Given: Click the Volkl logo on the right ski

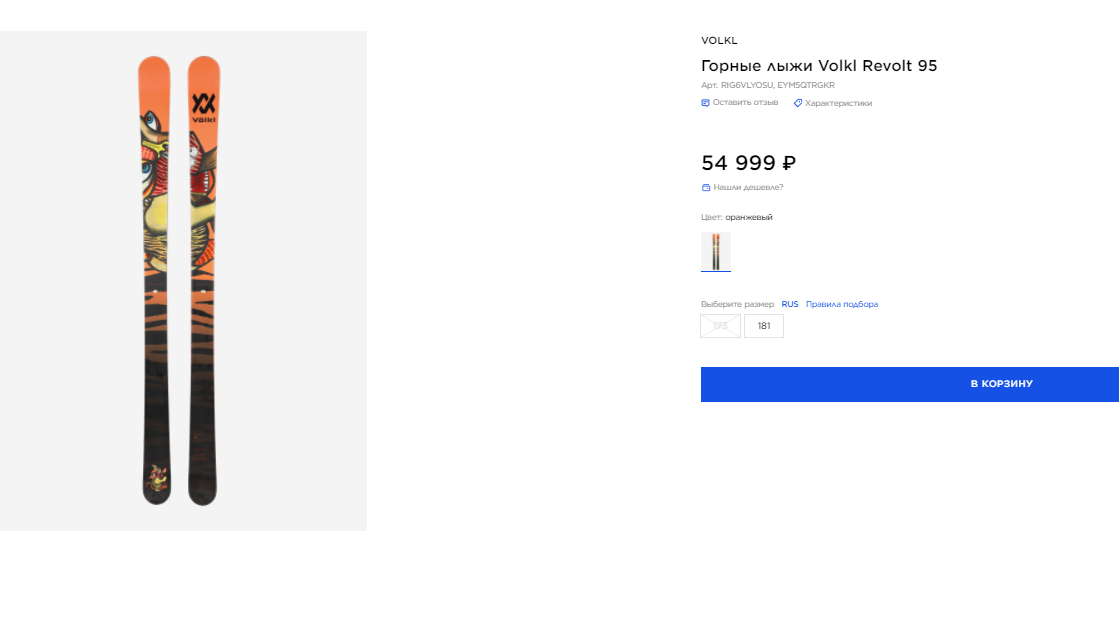Looking at the screenshot, I should click(x=203, y=106).
